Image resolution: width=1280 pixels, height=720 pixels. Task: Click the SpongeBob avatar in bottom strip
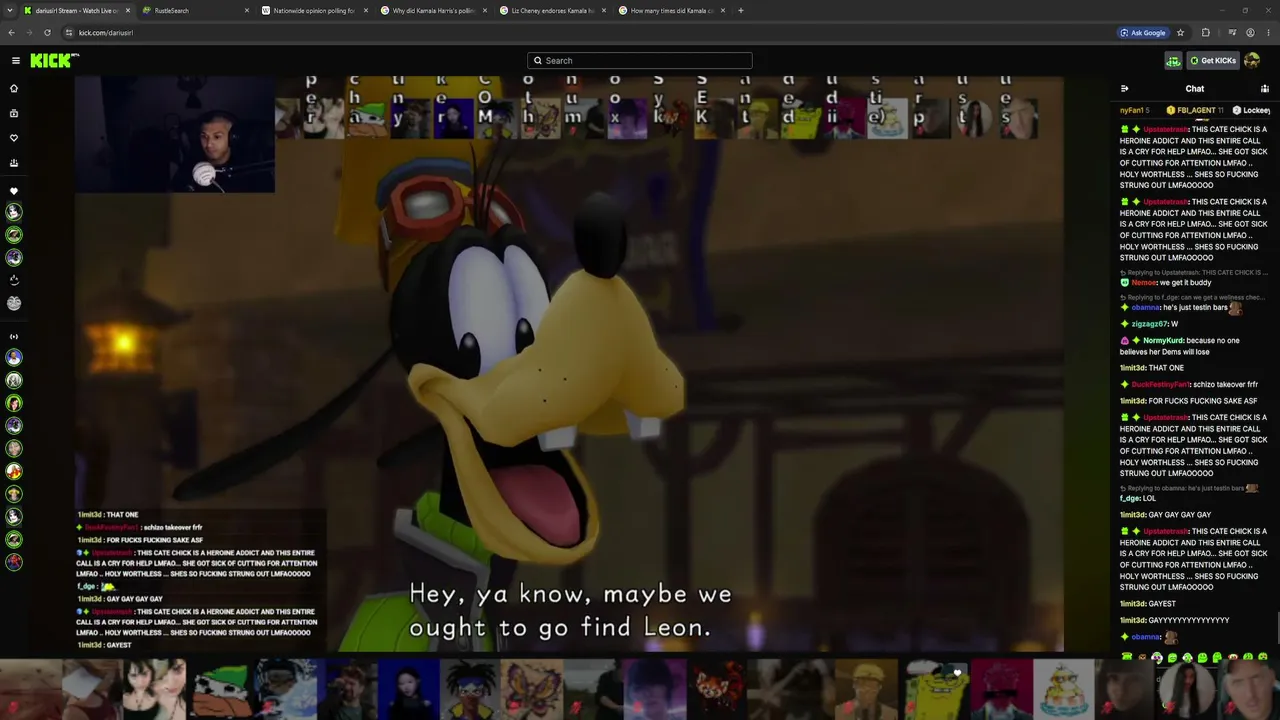pos(936,688)
